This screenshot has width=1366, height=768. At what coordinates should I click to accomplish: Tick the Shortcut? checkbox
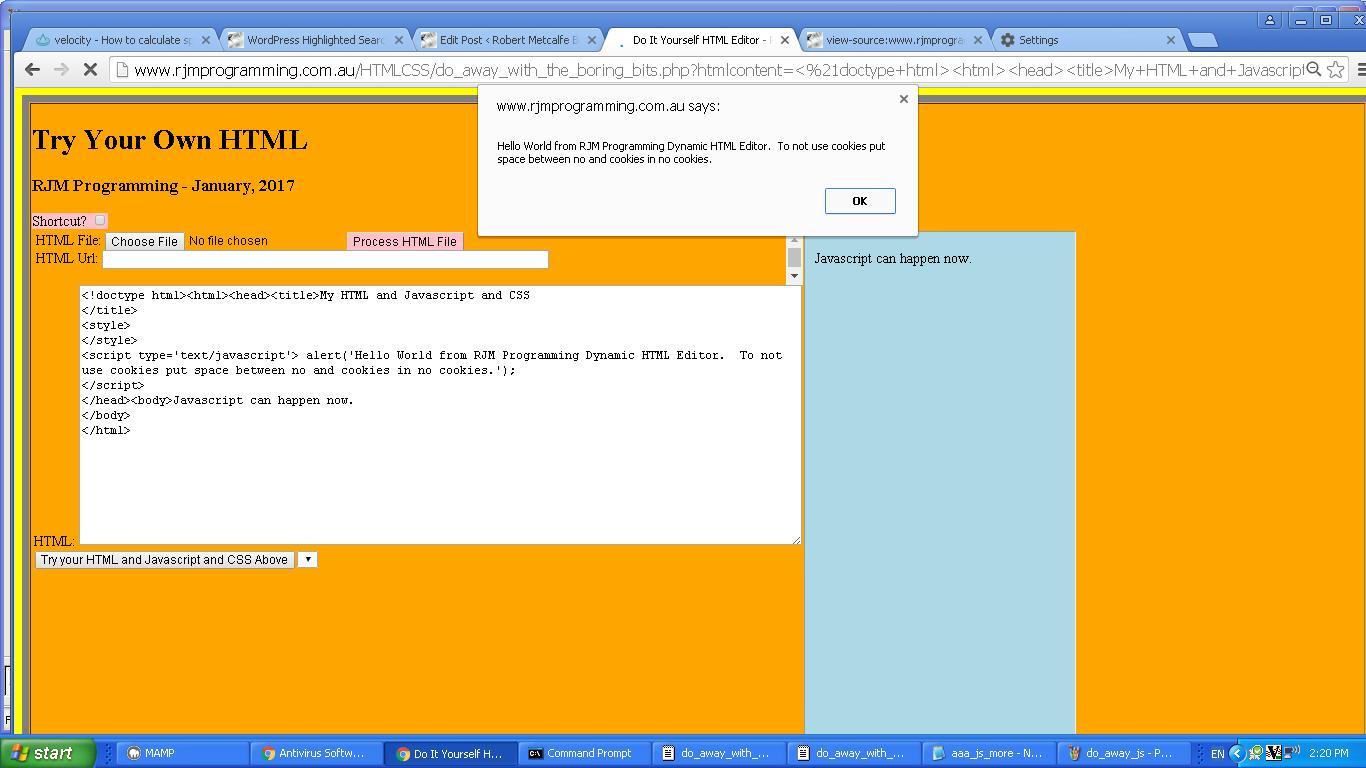point(100,220)
